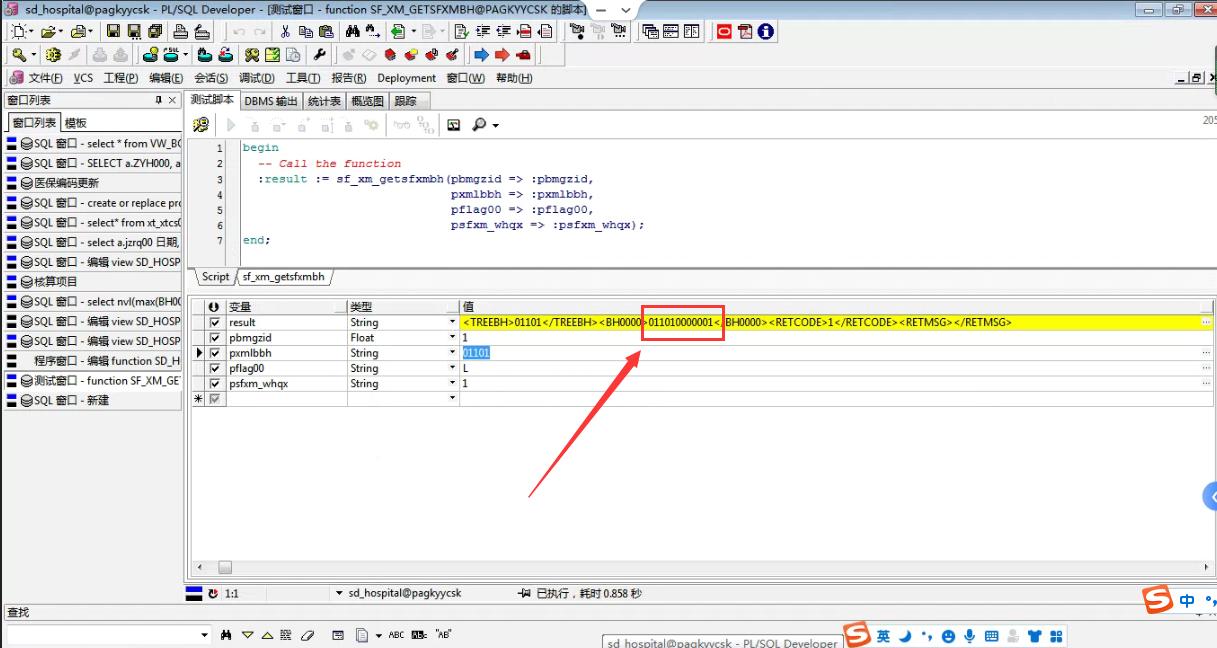1217x648 pixels.
Task: Click the scissors Cut icon
Action: pos(285,32)
